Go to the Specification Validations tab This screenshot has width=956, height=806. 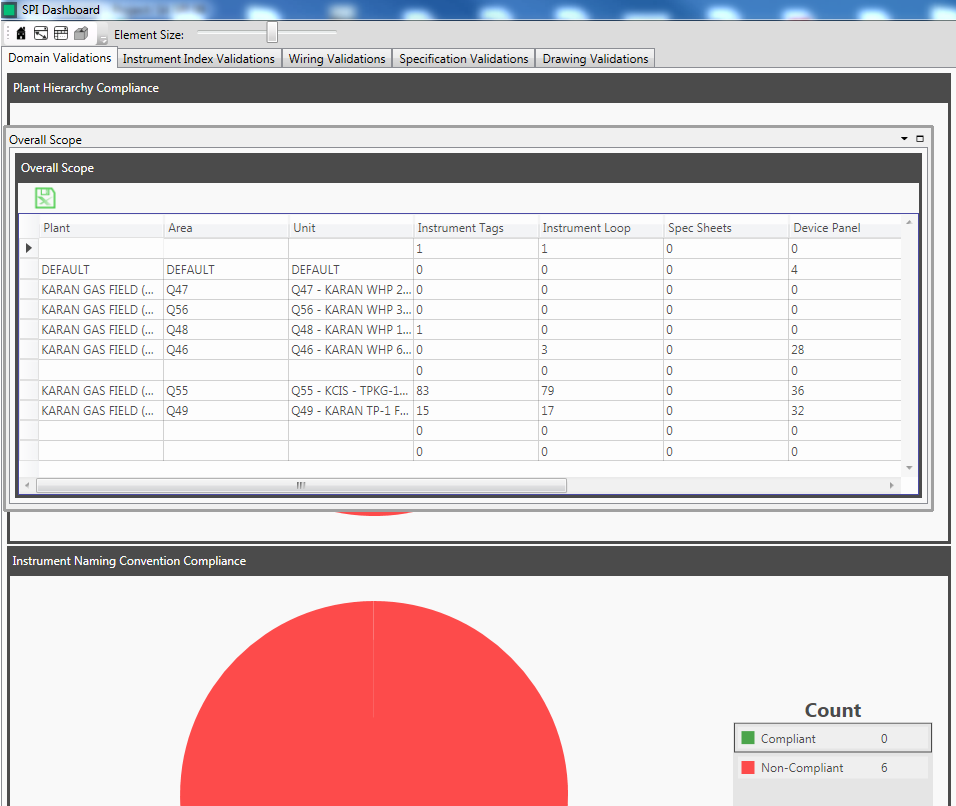[x=464, y=59]
